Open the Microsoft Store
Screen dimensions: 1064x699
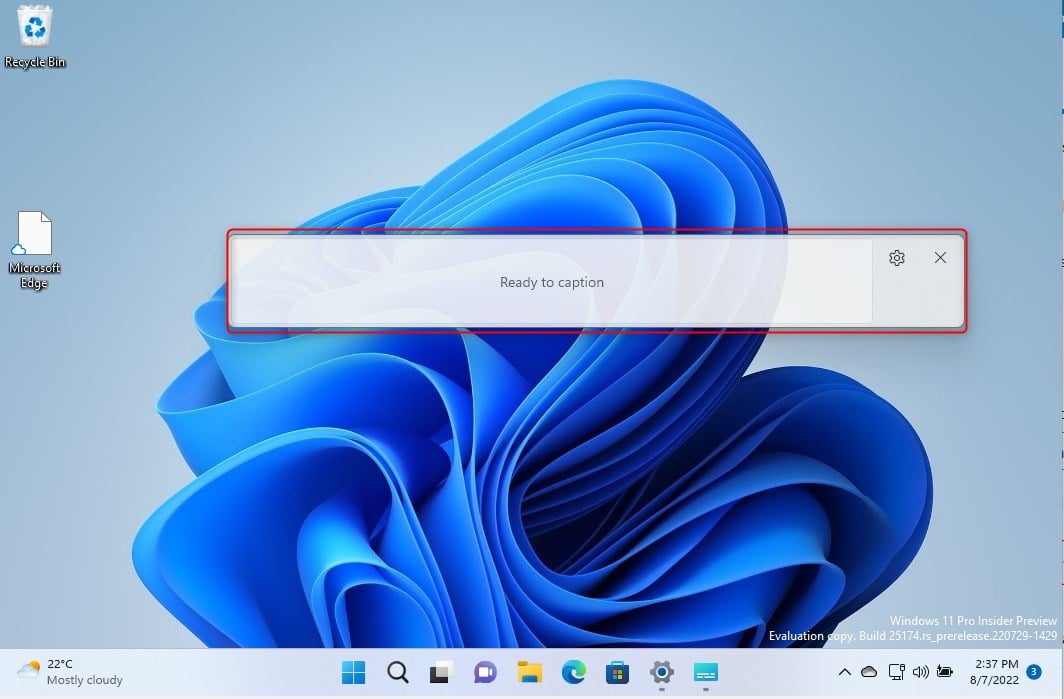click(x=617, y=672)
